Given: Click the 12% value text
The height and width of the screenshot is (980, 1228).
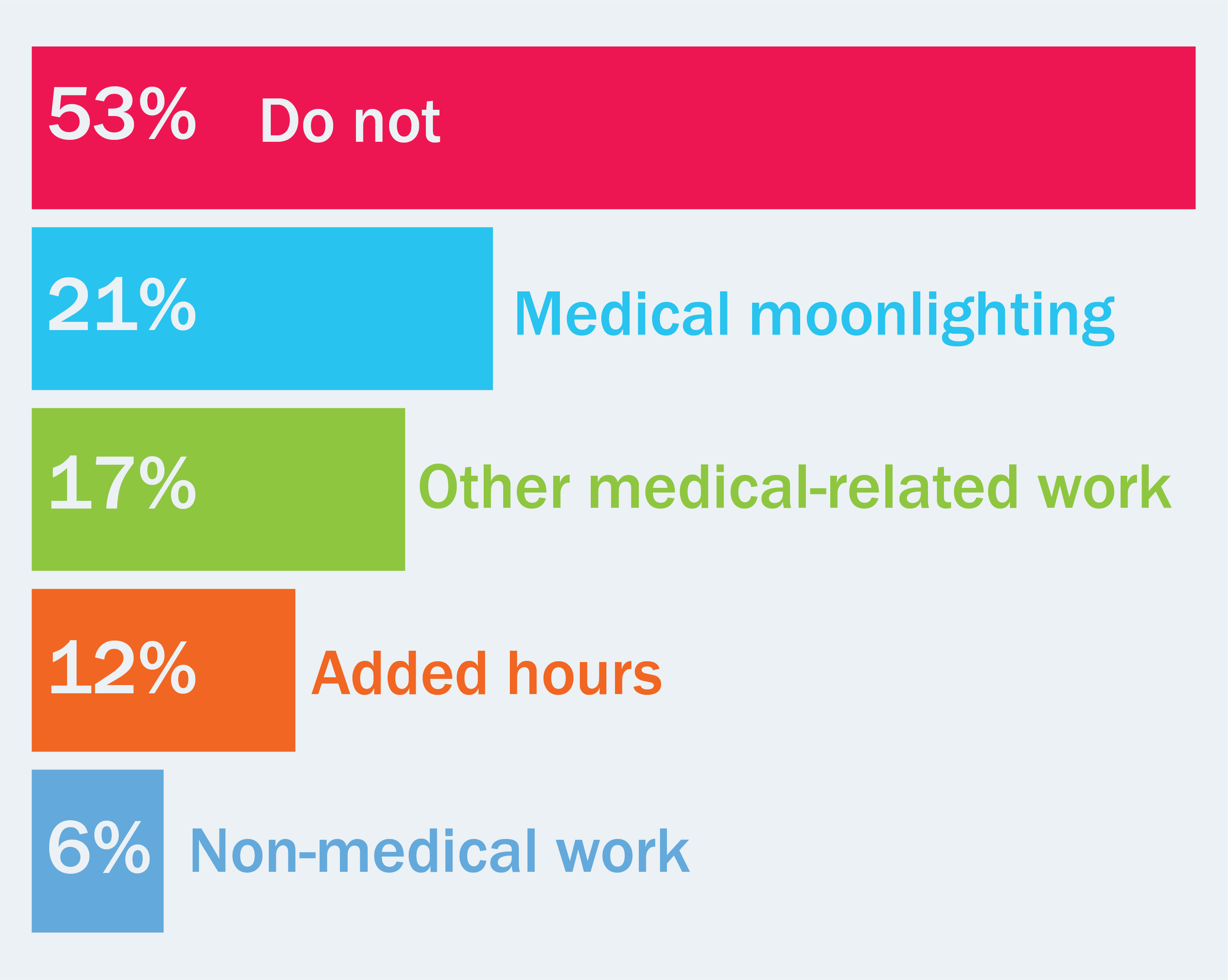Looking at the screenshot, I should pos(123,667).
